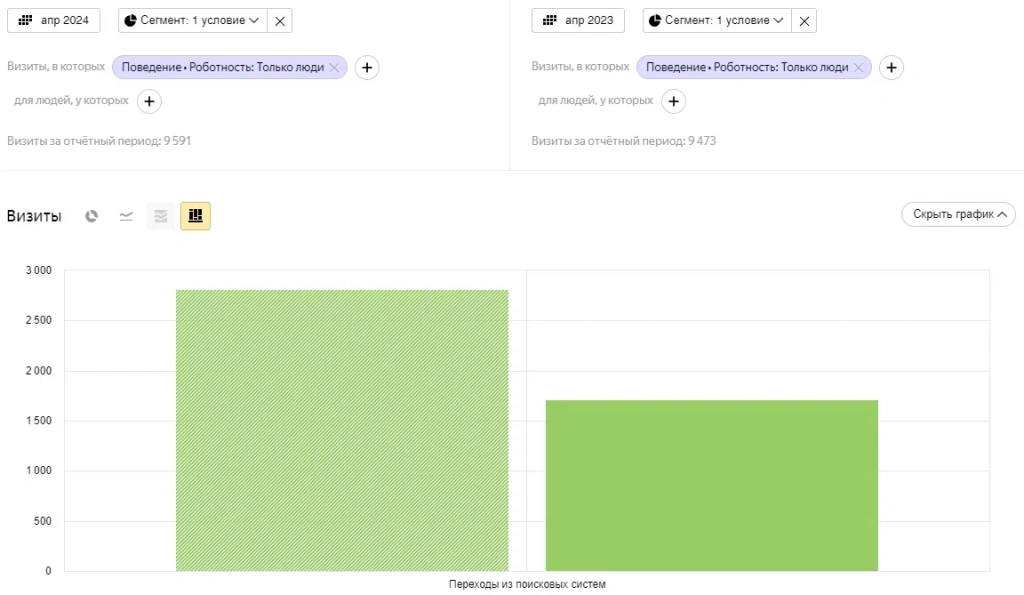Viewport: 1024px width, 595px height.
Task: Click the calendar icon beside апр 2024
Action: [25, 20]
